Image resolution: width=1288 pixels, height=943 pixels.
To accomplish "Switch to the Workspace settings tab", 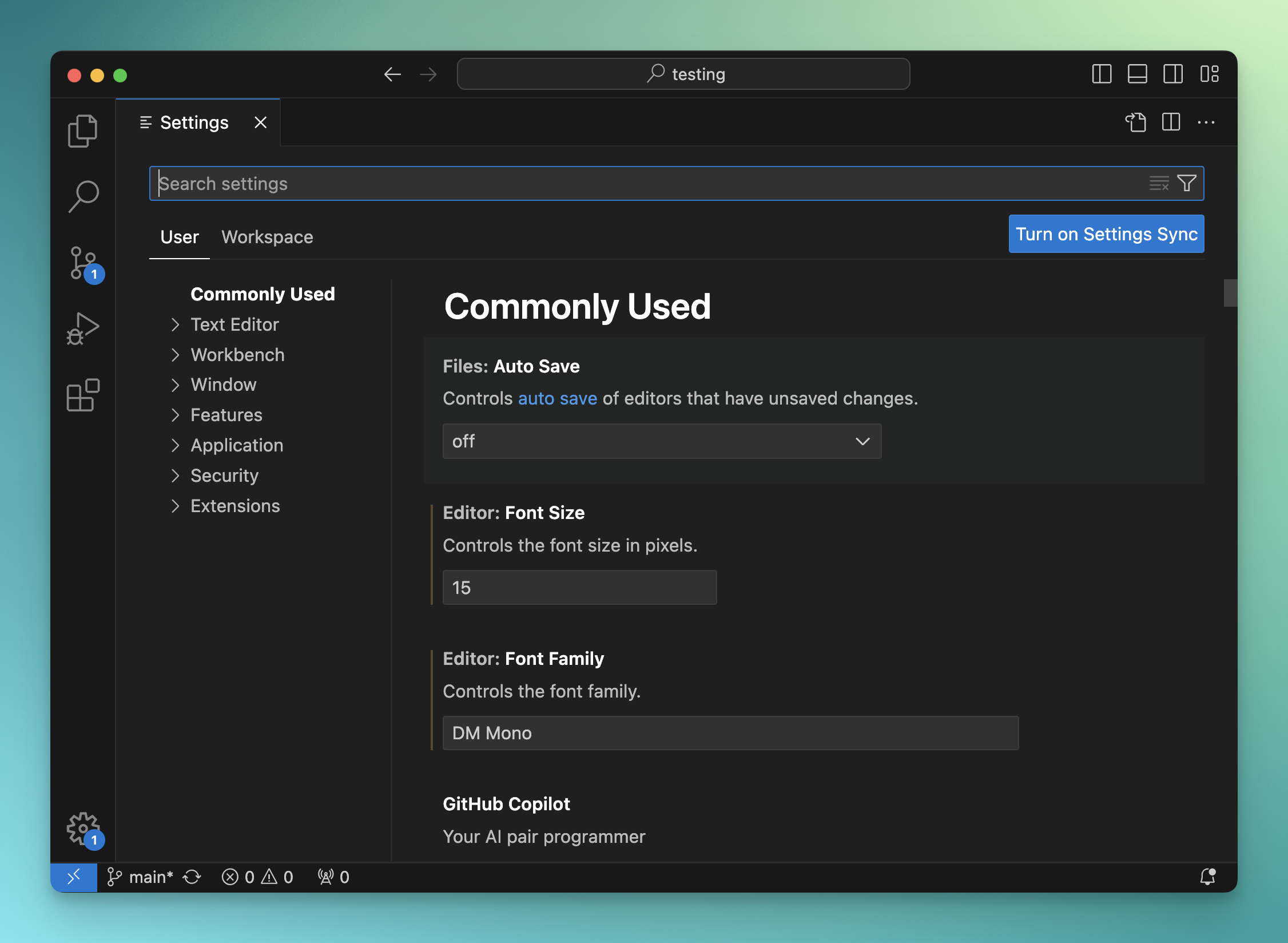I will (267, 237).
